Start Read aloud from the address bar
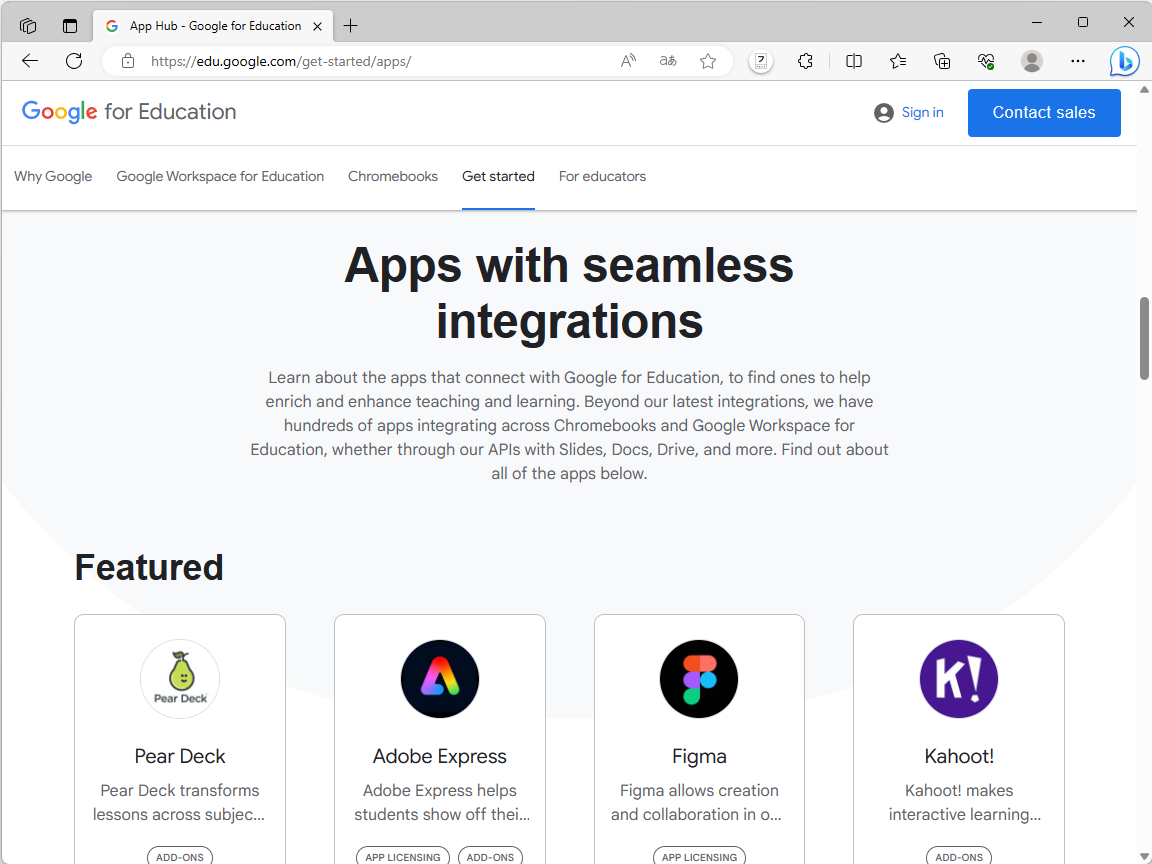Image resolution: width=1152 pixels, height=864 pixels. coord(627,61)
